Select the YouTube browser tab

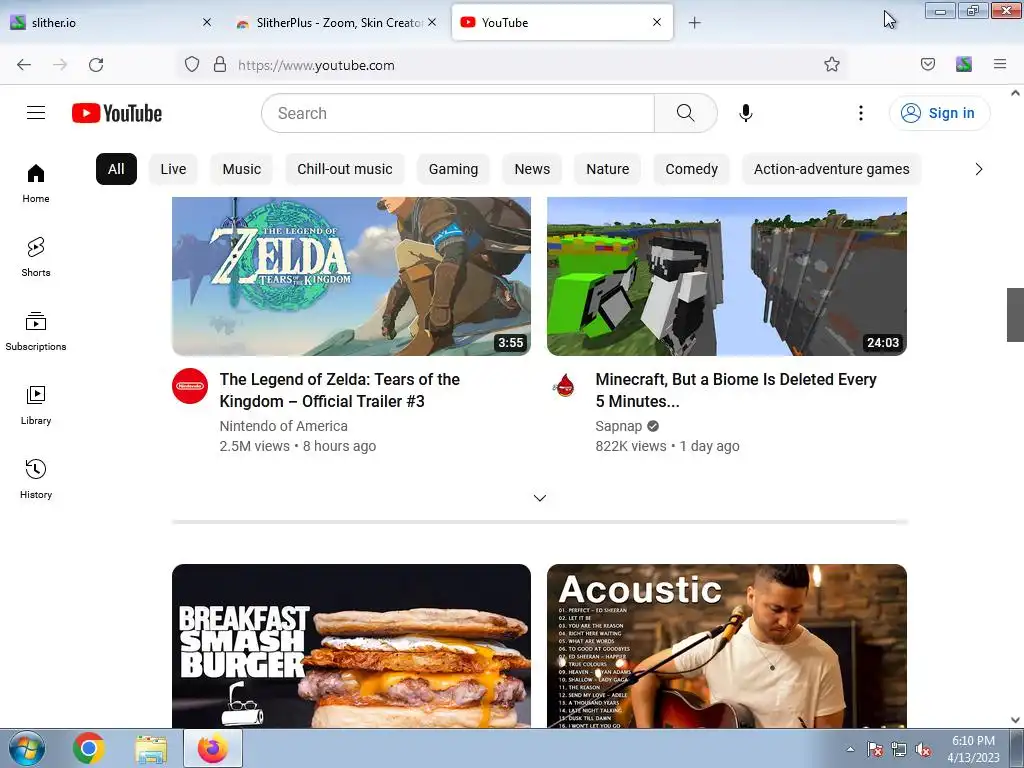(562, 22)
